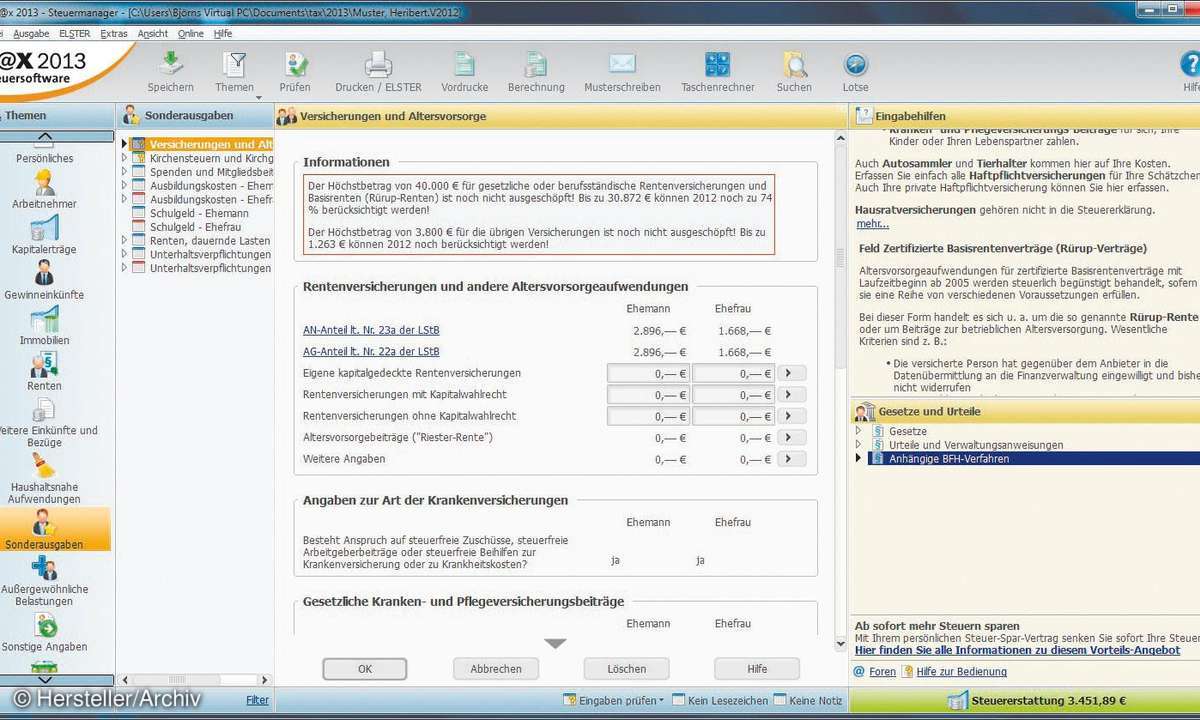This screenshot has height=720, width=1200.
Task: Select the Immobilien topic icon
Action: [x=45, y=319]
